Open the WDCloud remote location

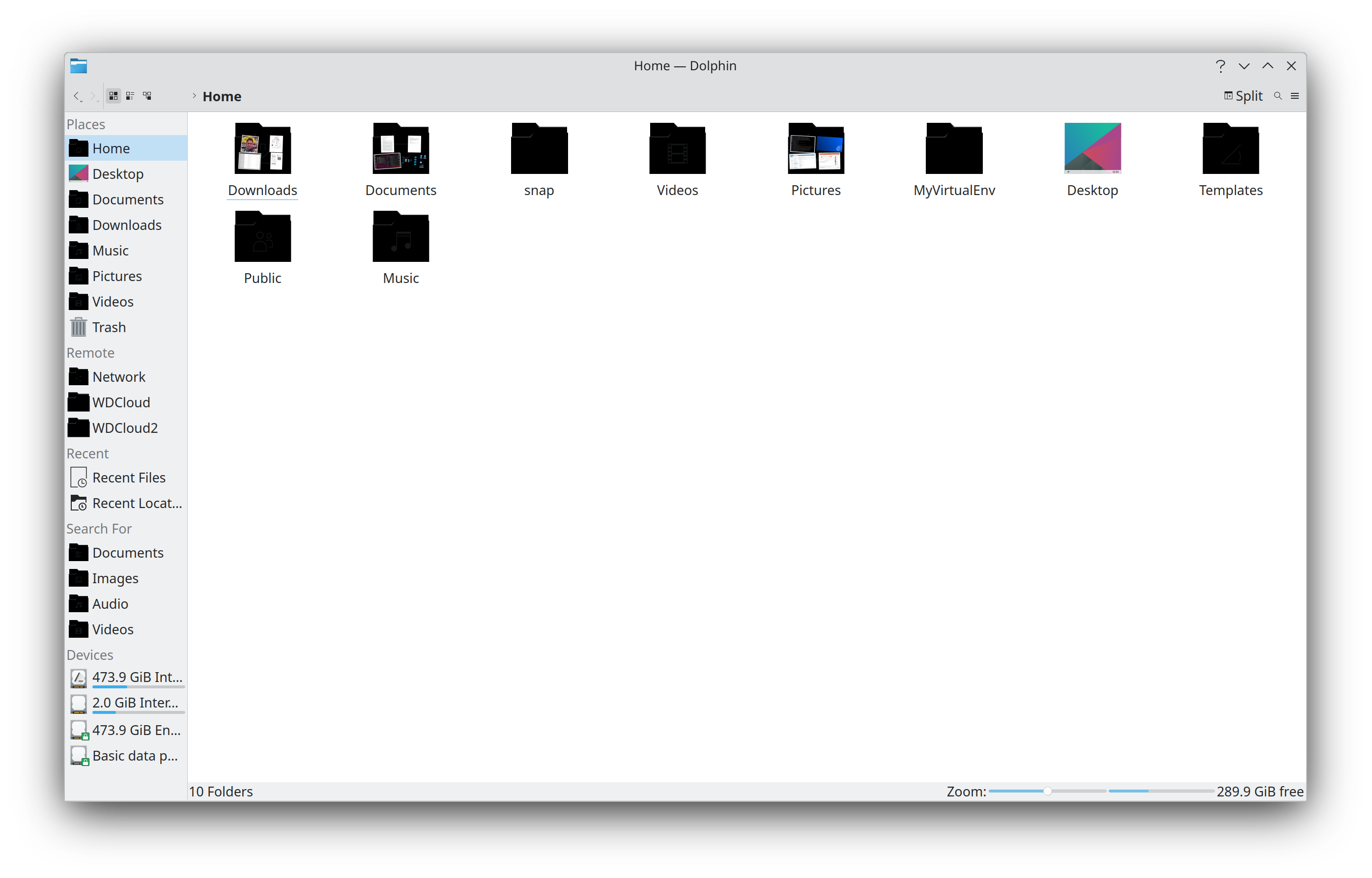[126, 402]
